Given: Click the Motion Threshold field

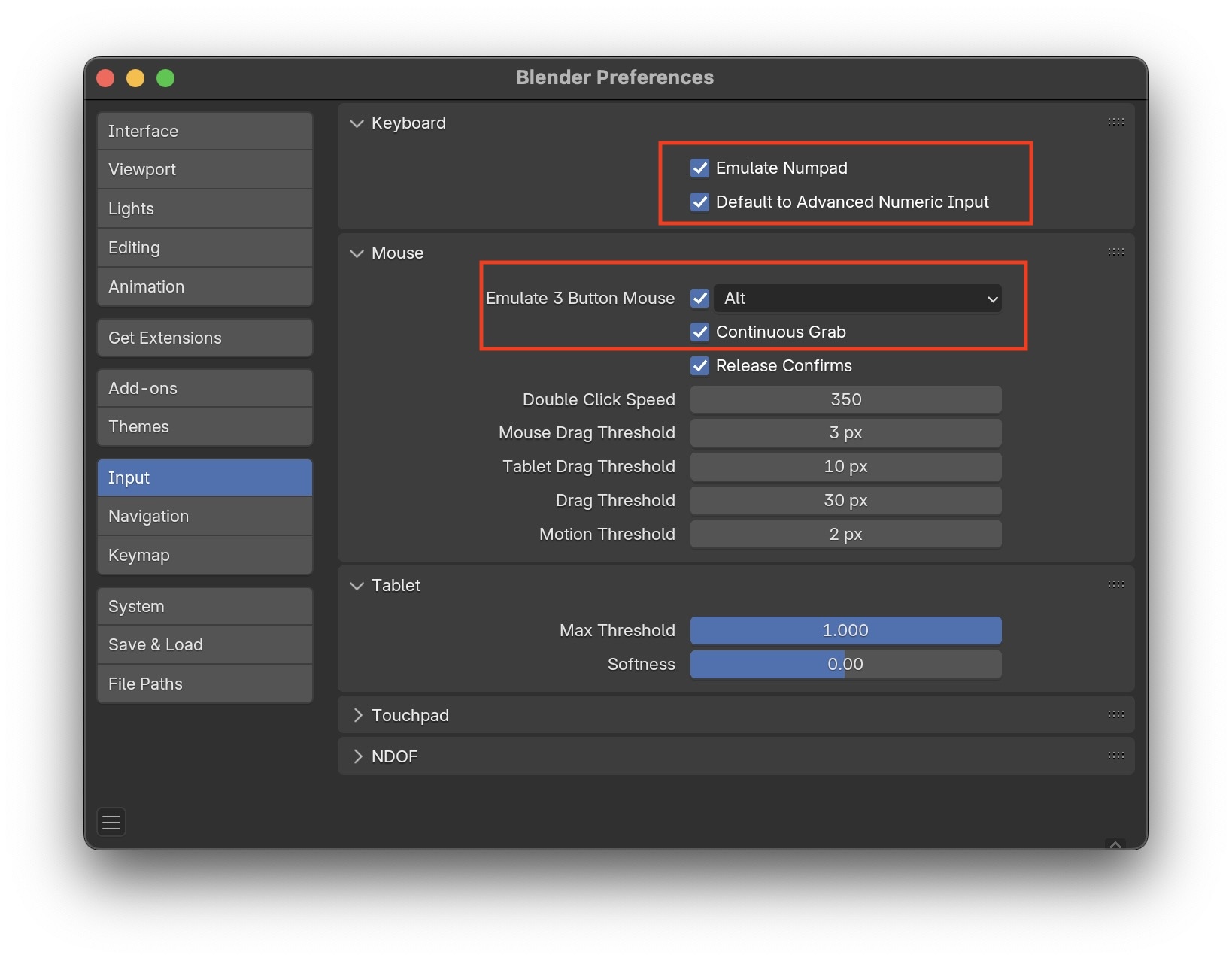Looking at the screenshot, I should [845, 534].
